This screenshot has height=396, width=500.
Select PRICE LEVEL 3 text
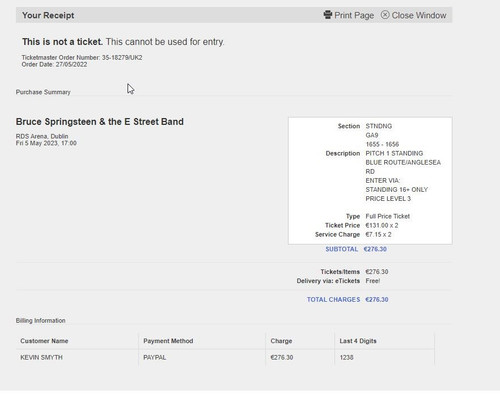(388, 198)
